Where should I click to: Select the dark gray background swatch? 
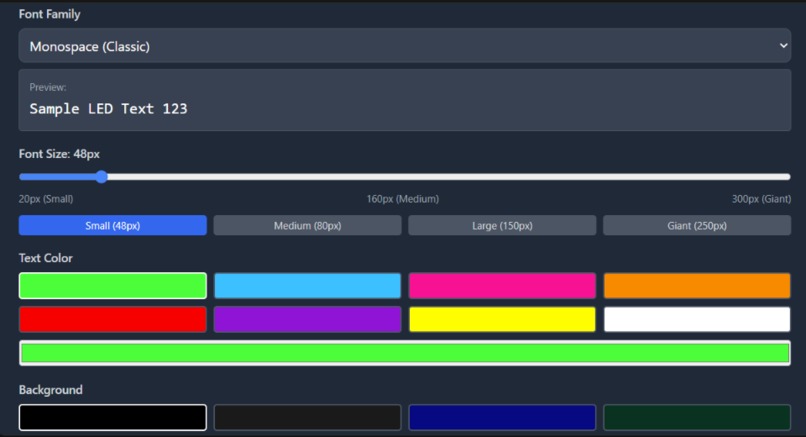(x=307, y=417)
